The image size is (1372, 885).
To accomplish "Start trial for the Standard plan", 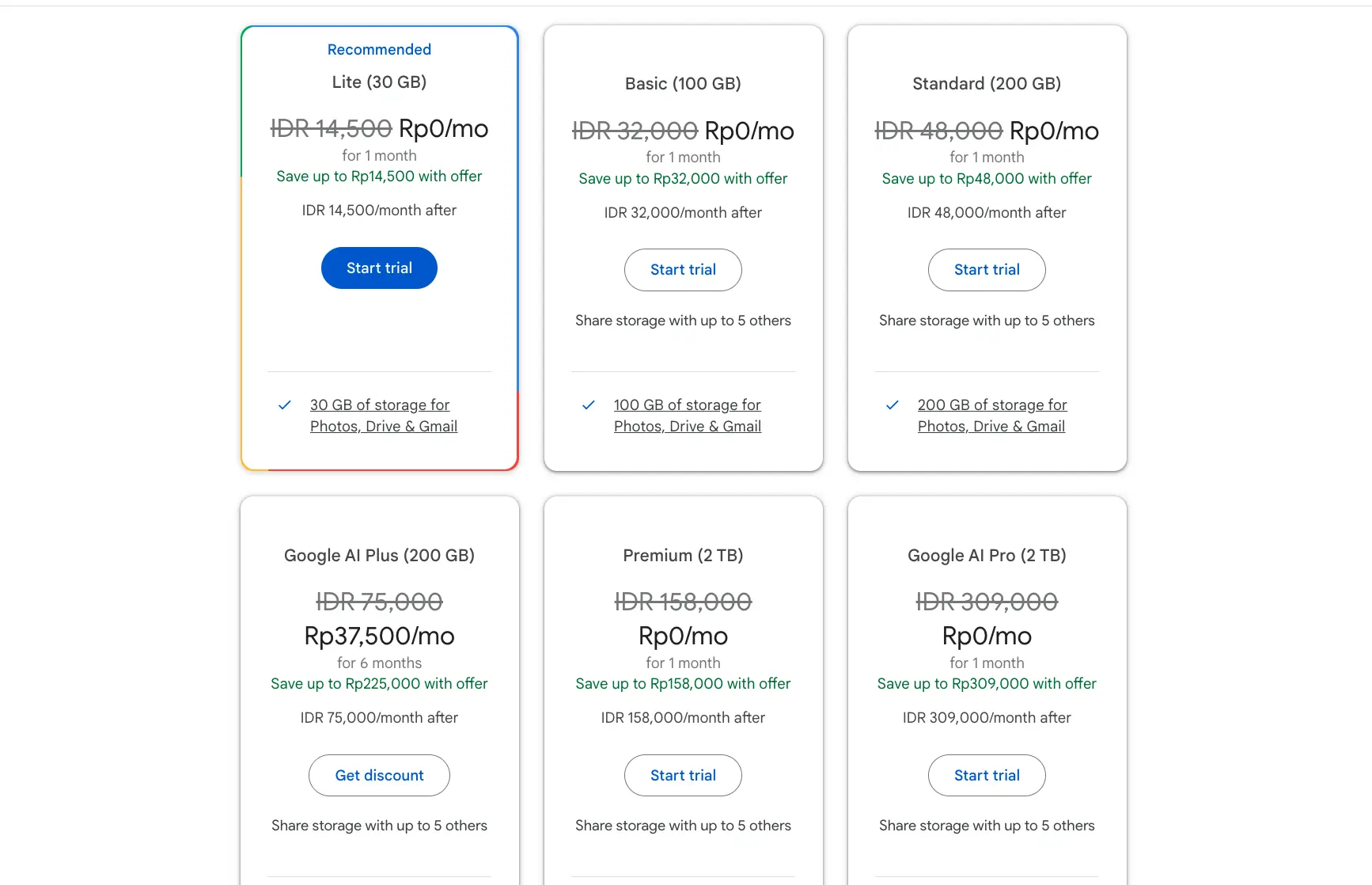I will (x=986, y=270).
